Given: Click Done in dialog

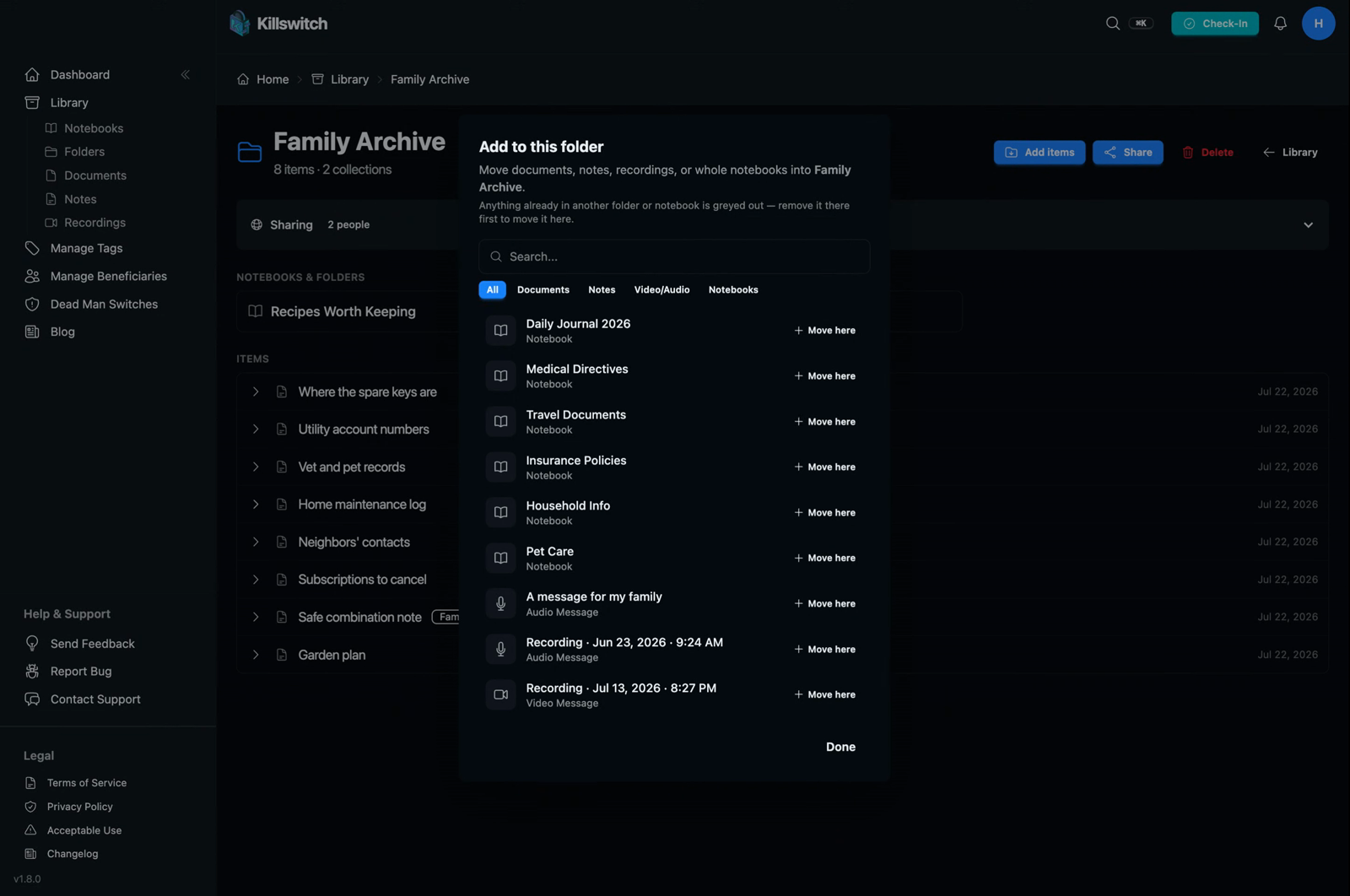Looking at the screenshot, I should point(840,747).
